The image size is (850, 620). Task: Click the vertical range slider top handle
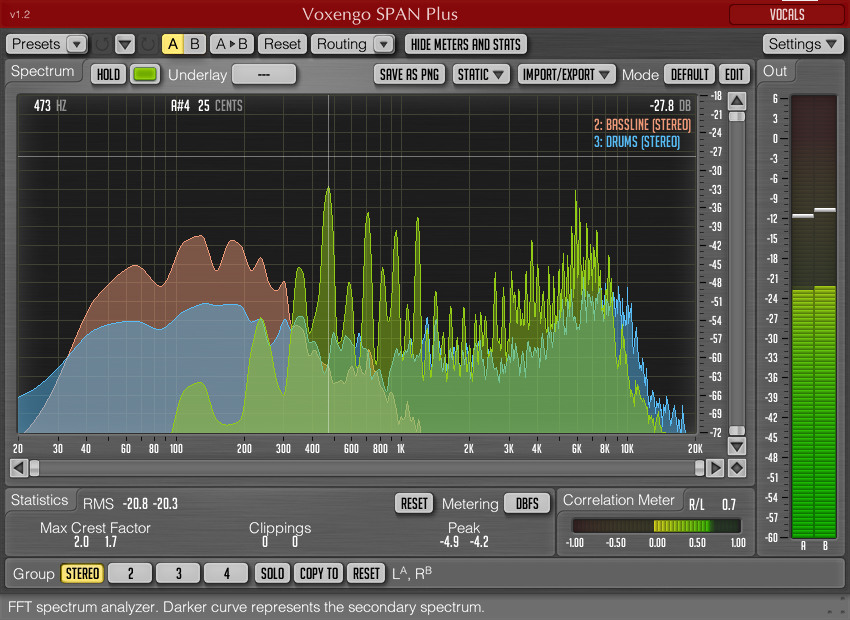[x=737, y=117]
